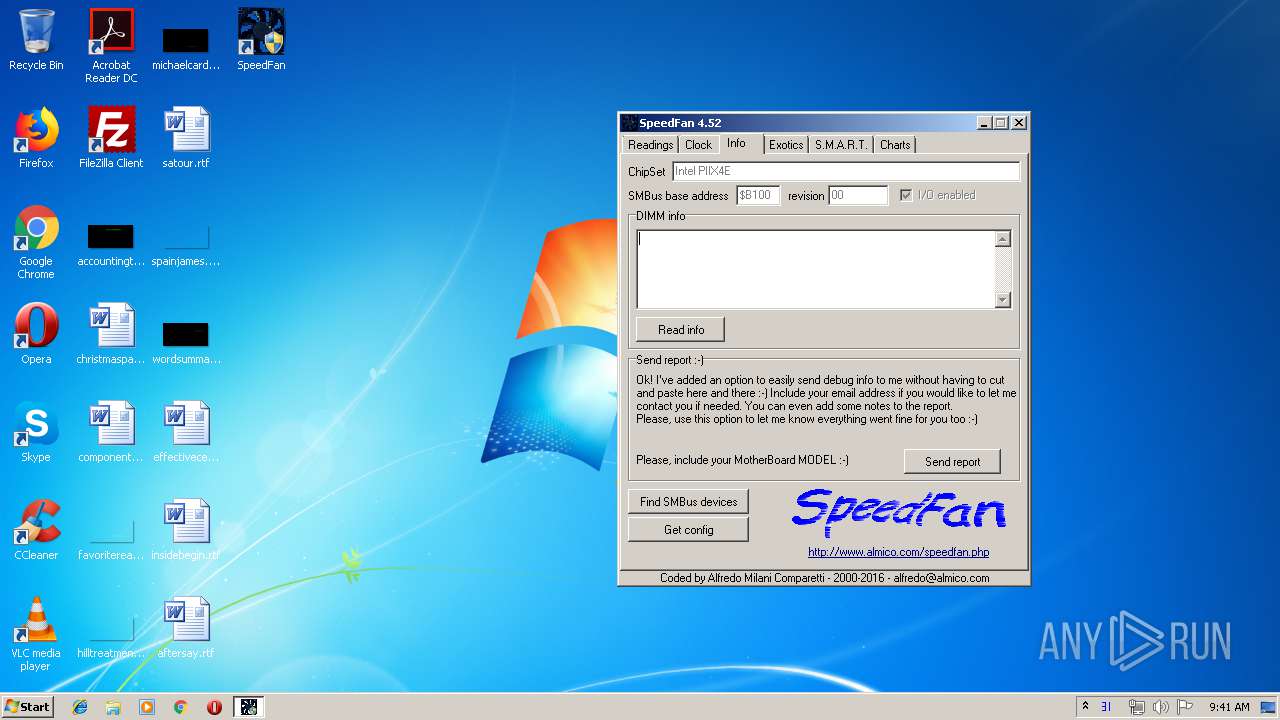This screenshot has height=720, width=1280.
Task: Switch to the Exotics tab
Action: tap(786, 145)
